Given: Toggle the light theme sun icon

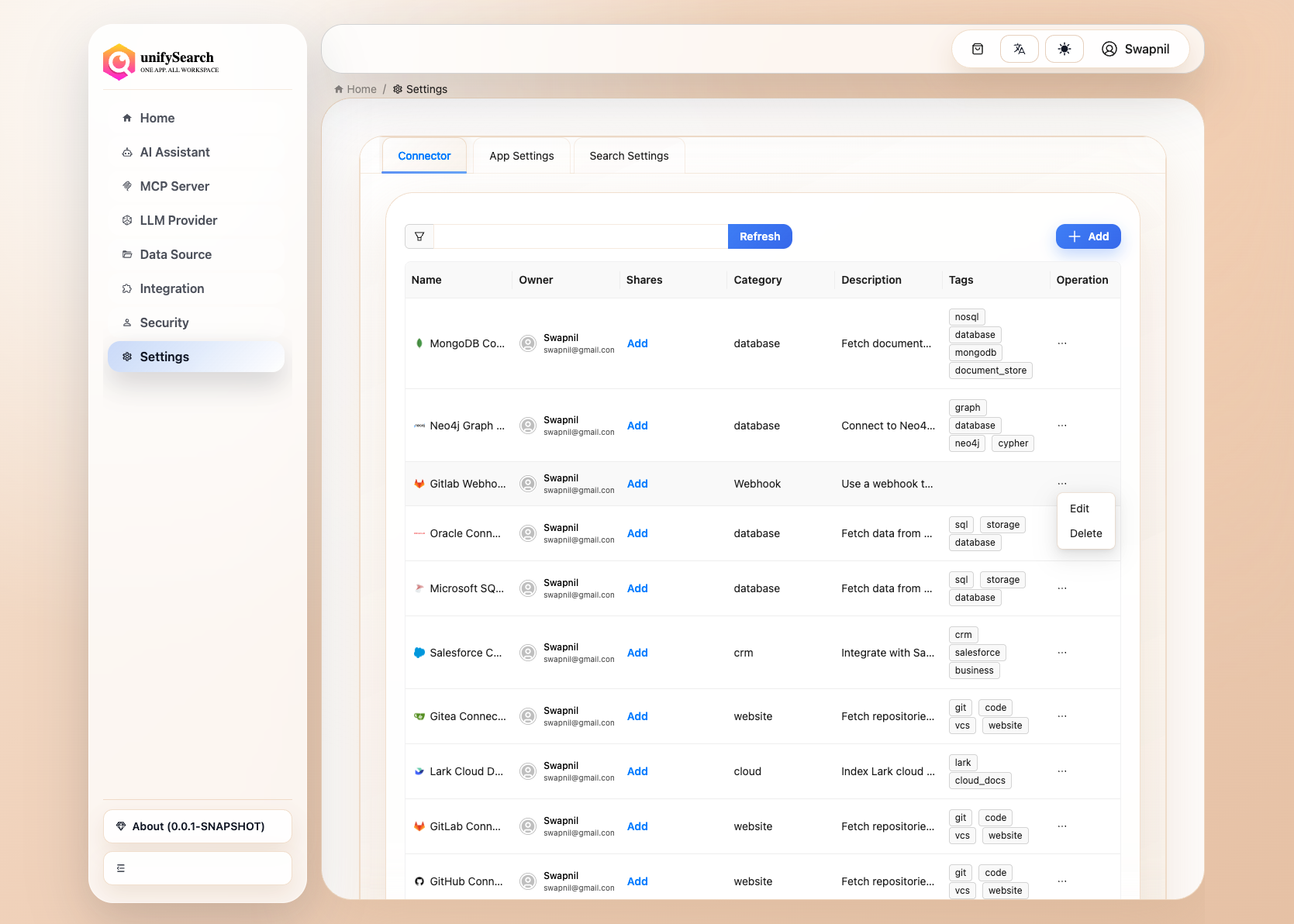Looking at the screenshot, I should pos(1064,48).
